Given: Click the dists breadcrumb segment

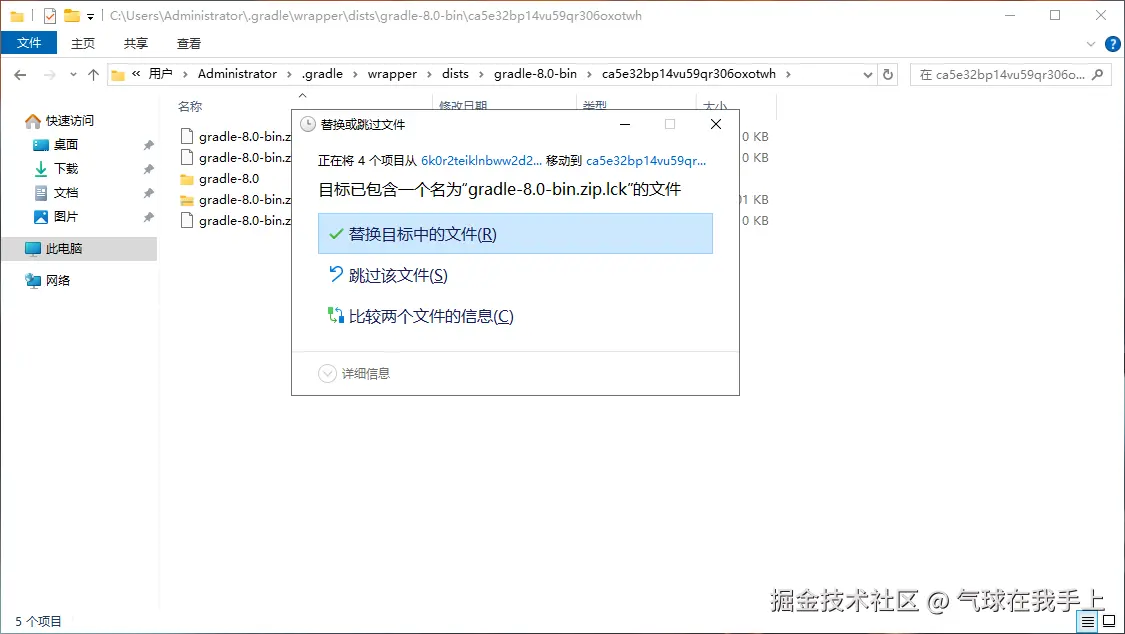Looking at the screenshot, I should pos(455,74).
